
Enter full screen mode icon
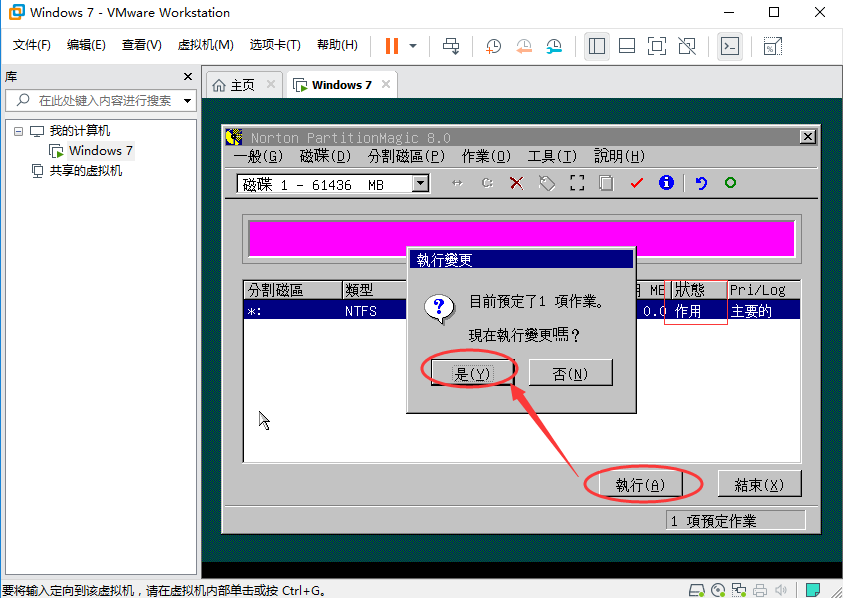point(656,46)
